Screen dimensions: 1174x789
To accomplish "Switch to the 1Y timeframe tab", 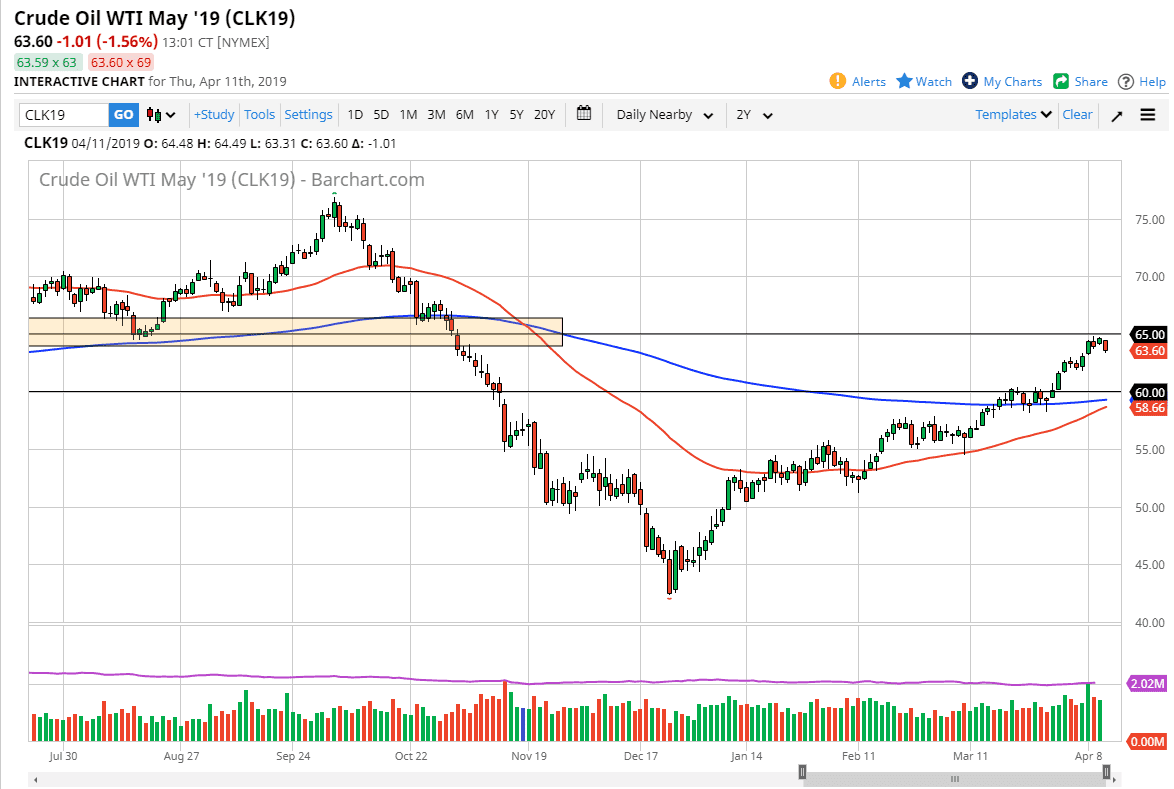I will point(491,115).
